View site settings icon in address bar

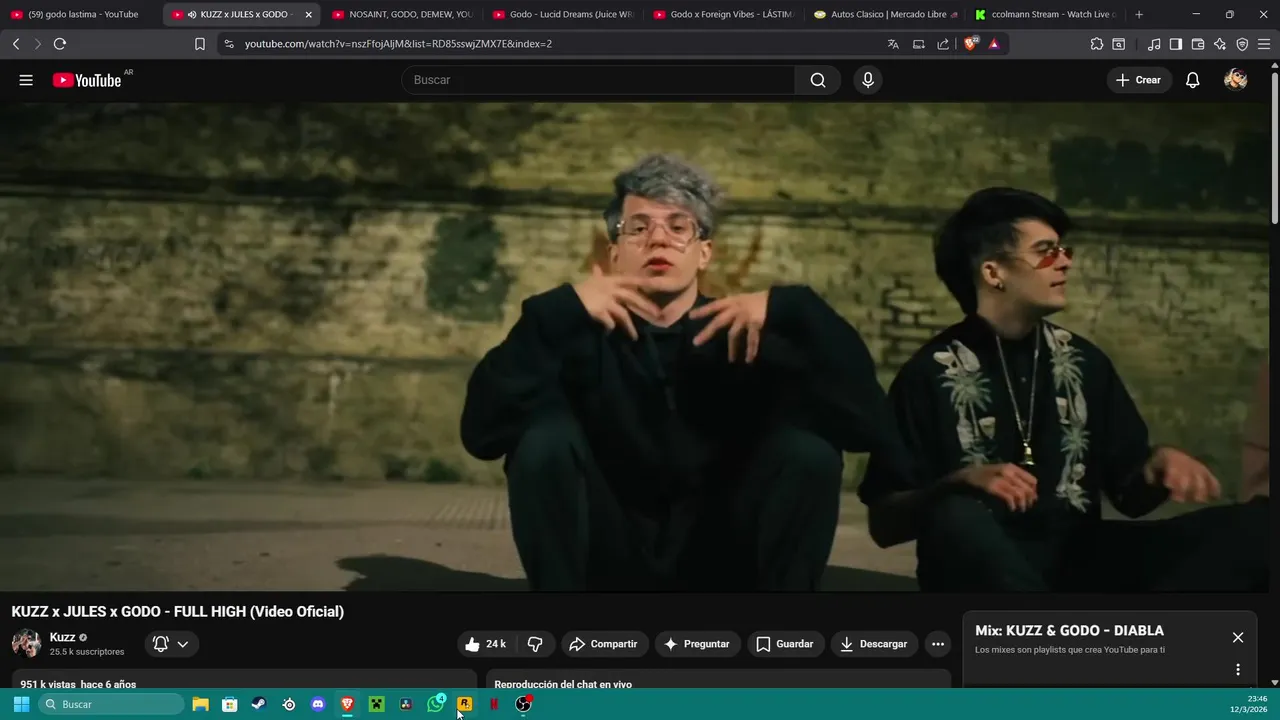[229, 44]
